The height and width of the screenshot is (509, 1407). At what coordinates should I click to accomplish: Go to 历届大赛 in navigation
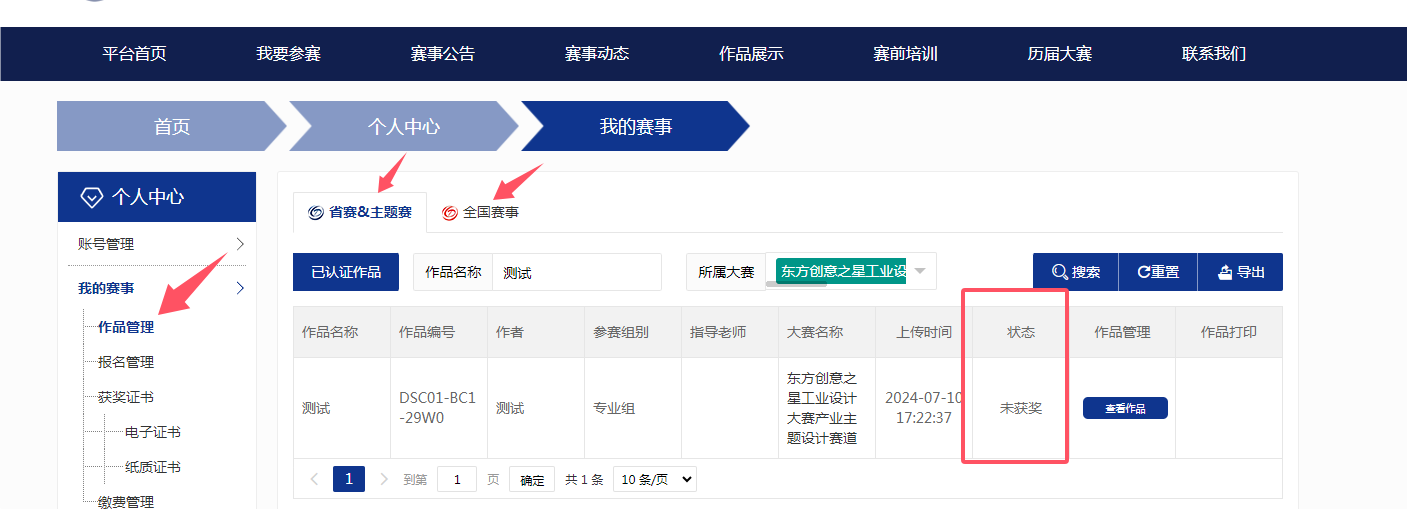pos(1060,54)
